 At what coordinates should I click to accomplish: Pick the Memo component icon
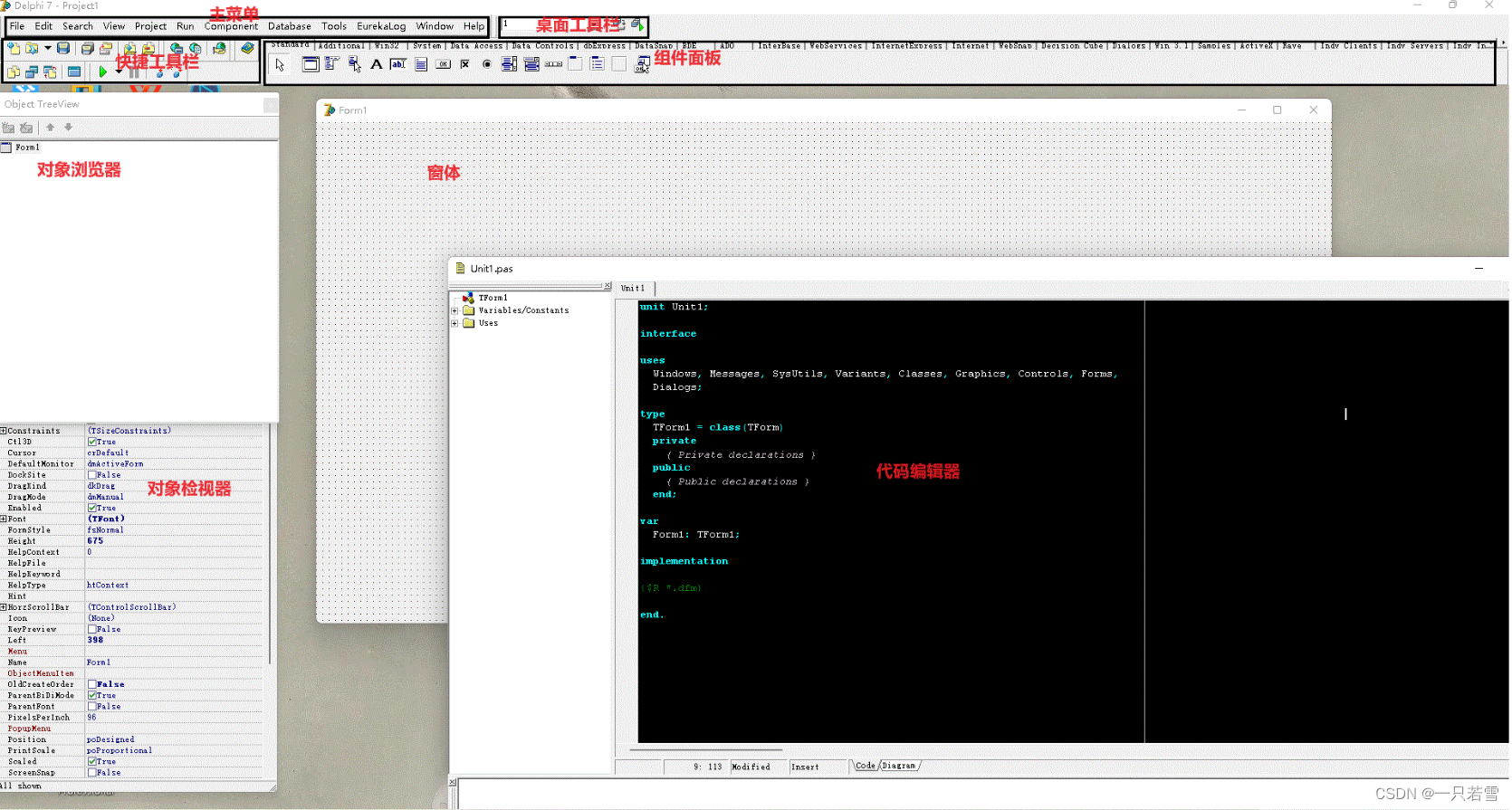click(421, 64)
